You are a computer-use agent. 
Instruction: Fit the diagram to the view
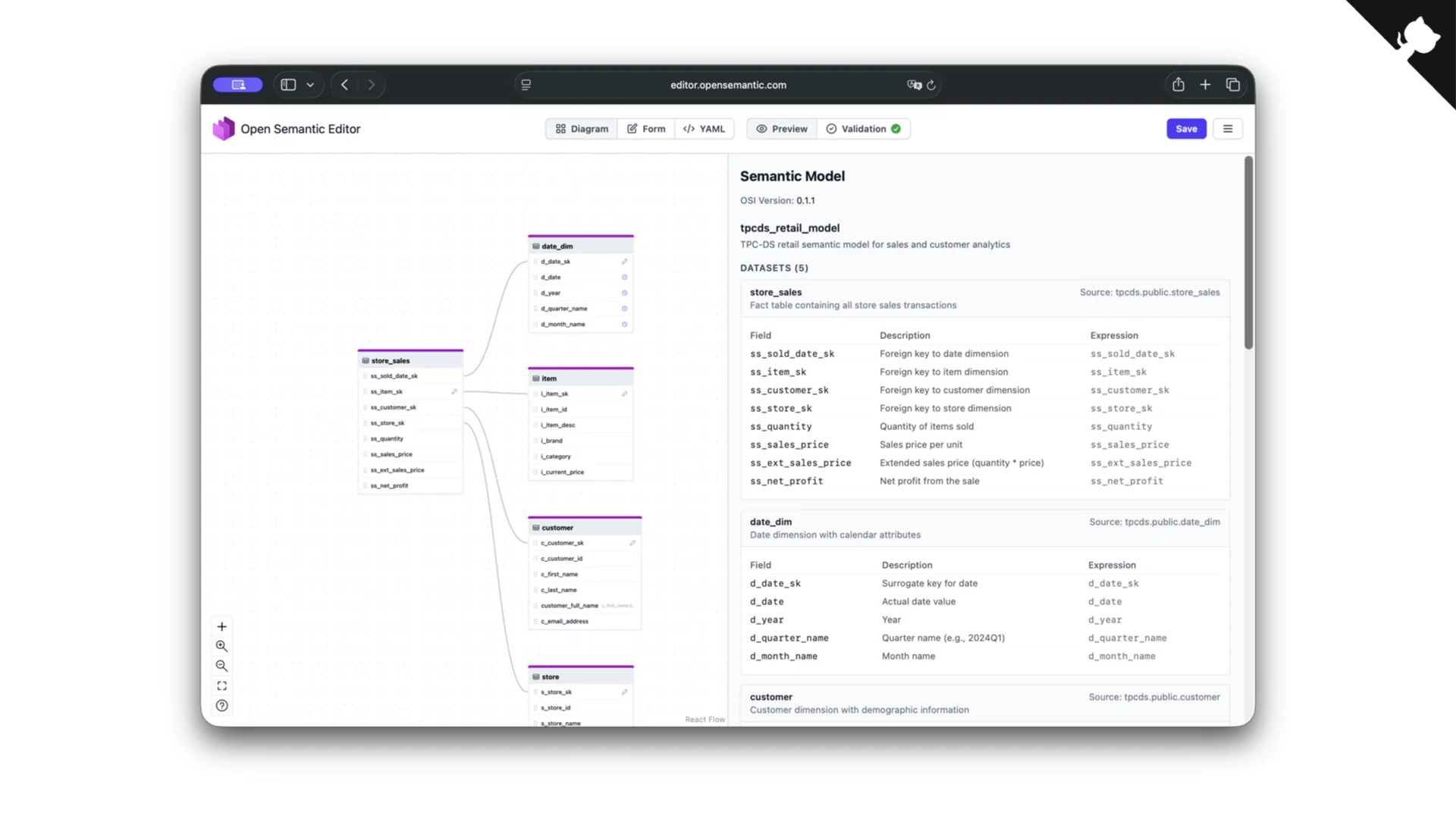tap(221, 685)
